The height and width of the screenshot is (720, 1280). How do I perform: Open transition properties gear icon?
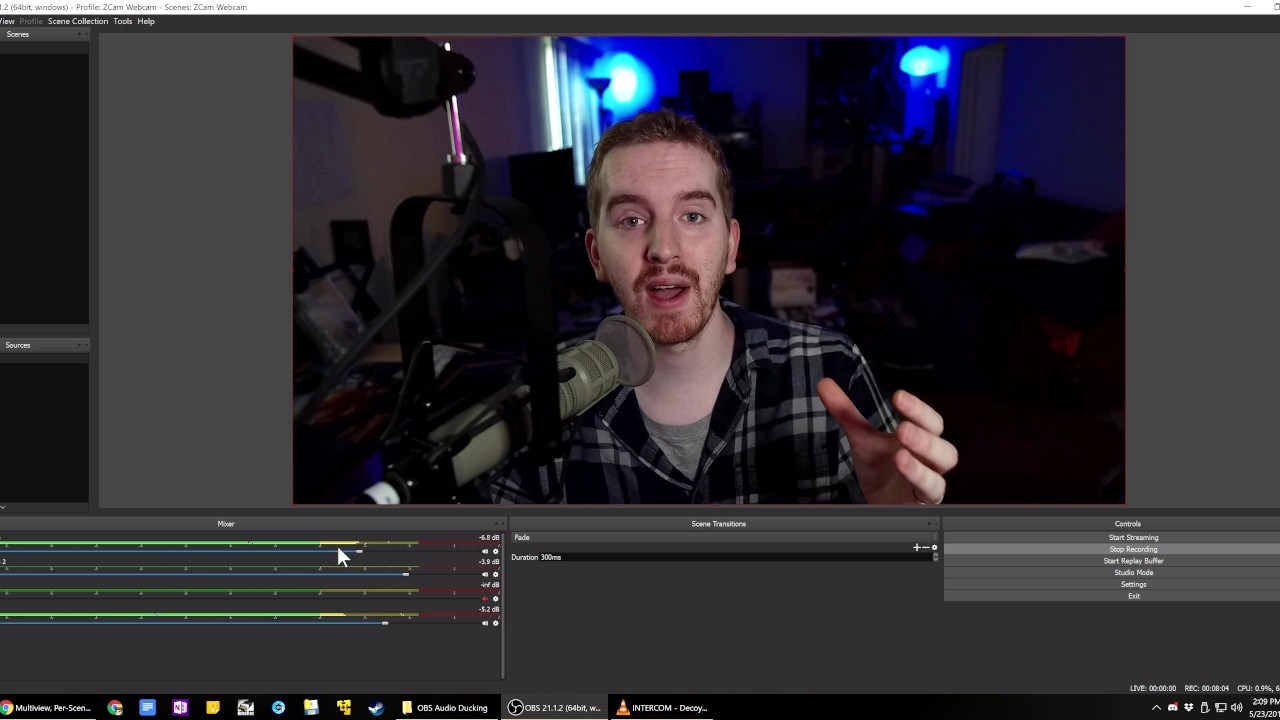(x=934, y=547)
